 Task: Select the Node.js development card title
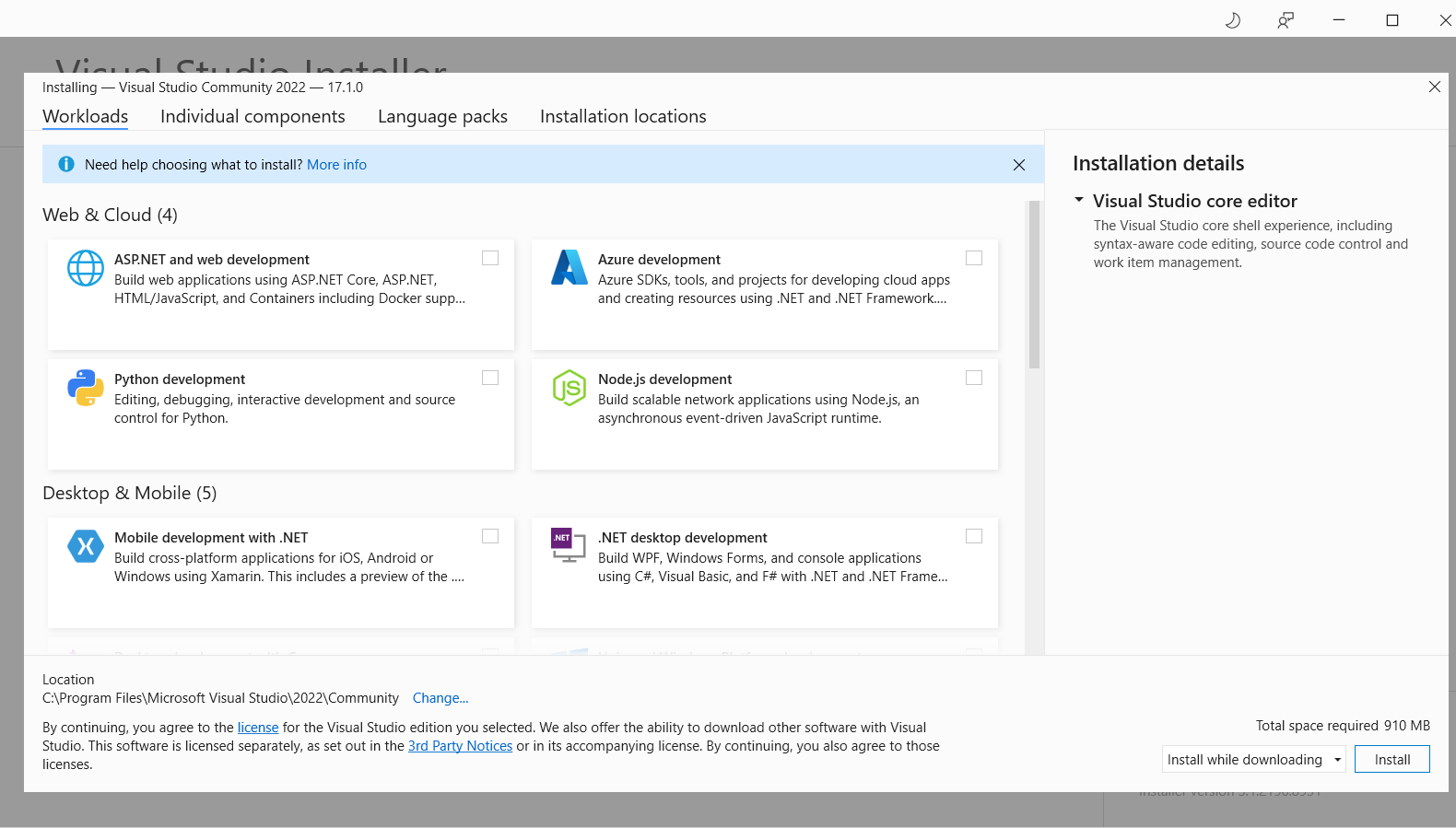point(664,379)
